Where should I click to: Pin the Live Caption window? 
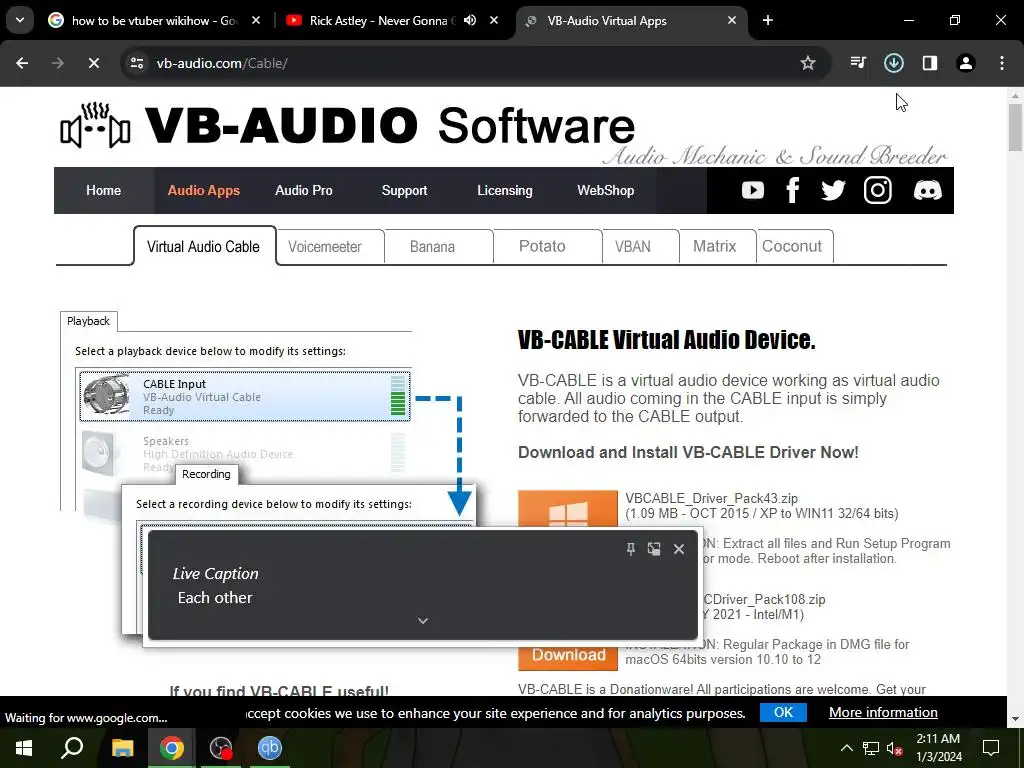pos(631,549)
